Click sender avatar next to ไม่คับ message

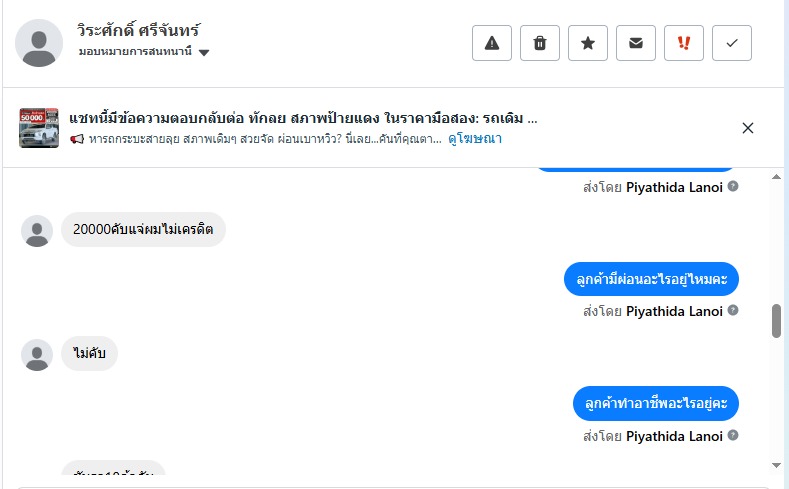[37, 355]
